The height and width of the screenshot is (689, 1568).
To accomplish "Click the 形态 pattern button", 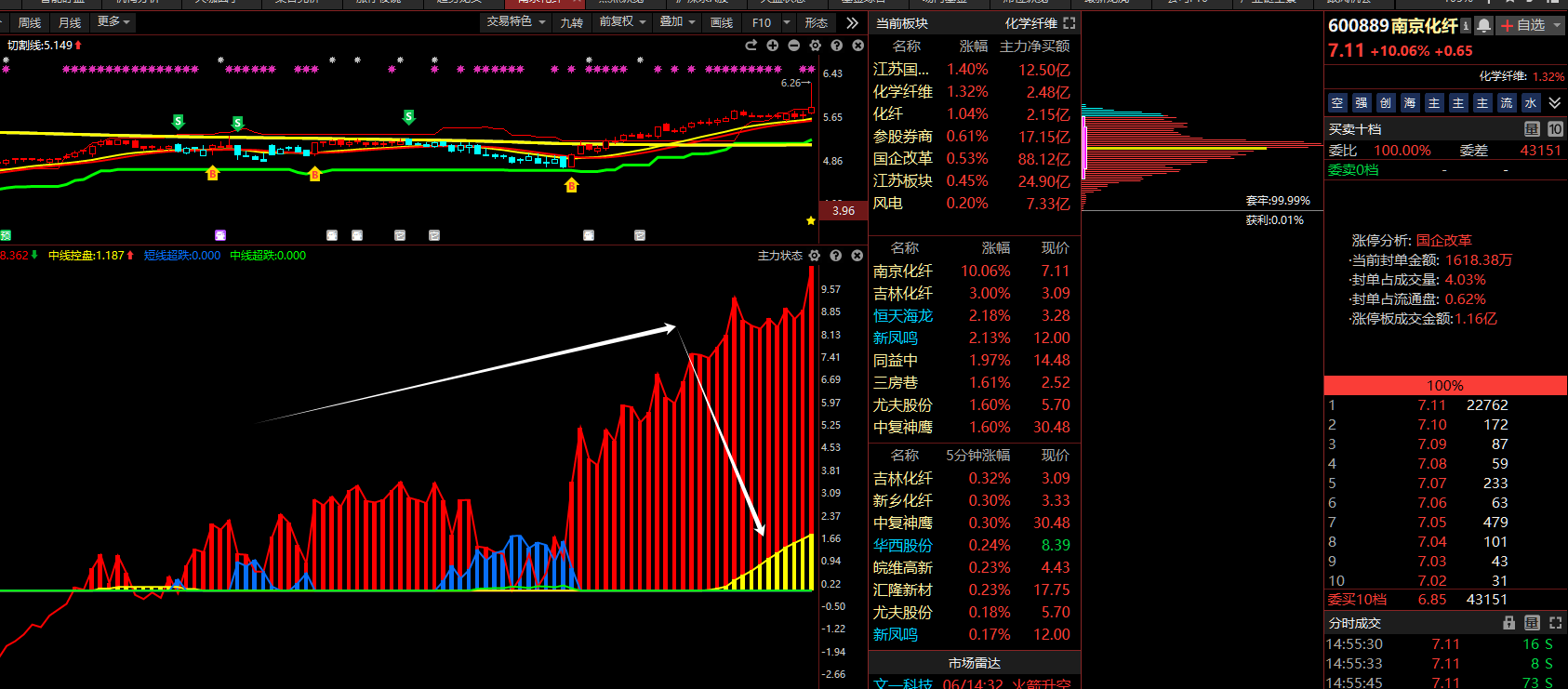I will click(817, 22).
